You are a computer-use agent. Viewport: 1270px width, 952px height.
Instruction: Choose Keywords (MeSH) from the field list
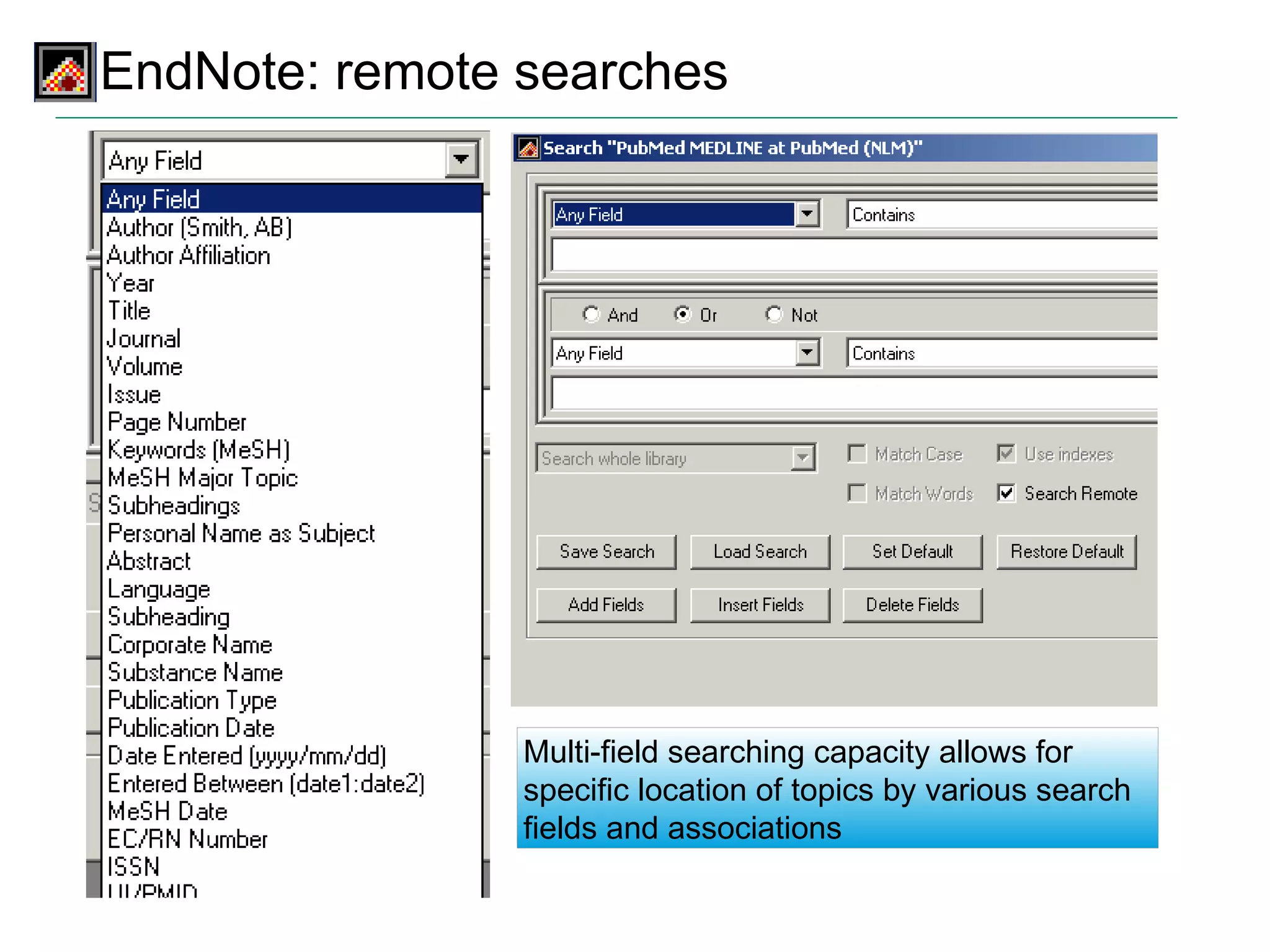point(291,450)
